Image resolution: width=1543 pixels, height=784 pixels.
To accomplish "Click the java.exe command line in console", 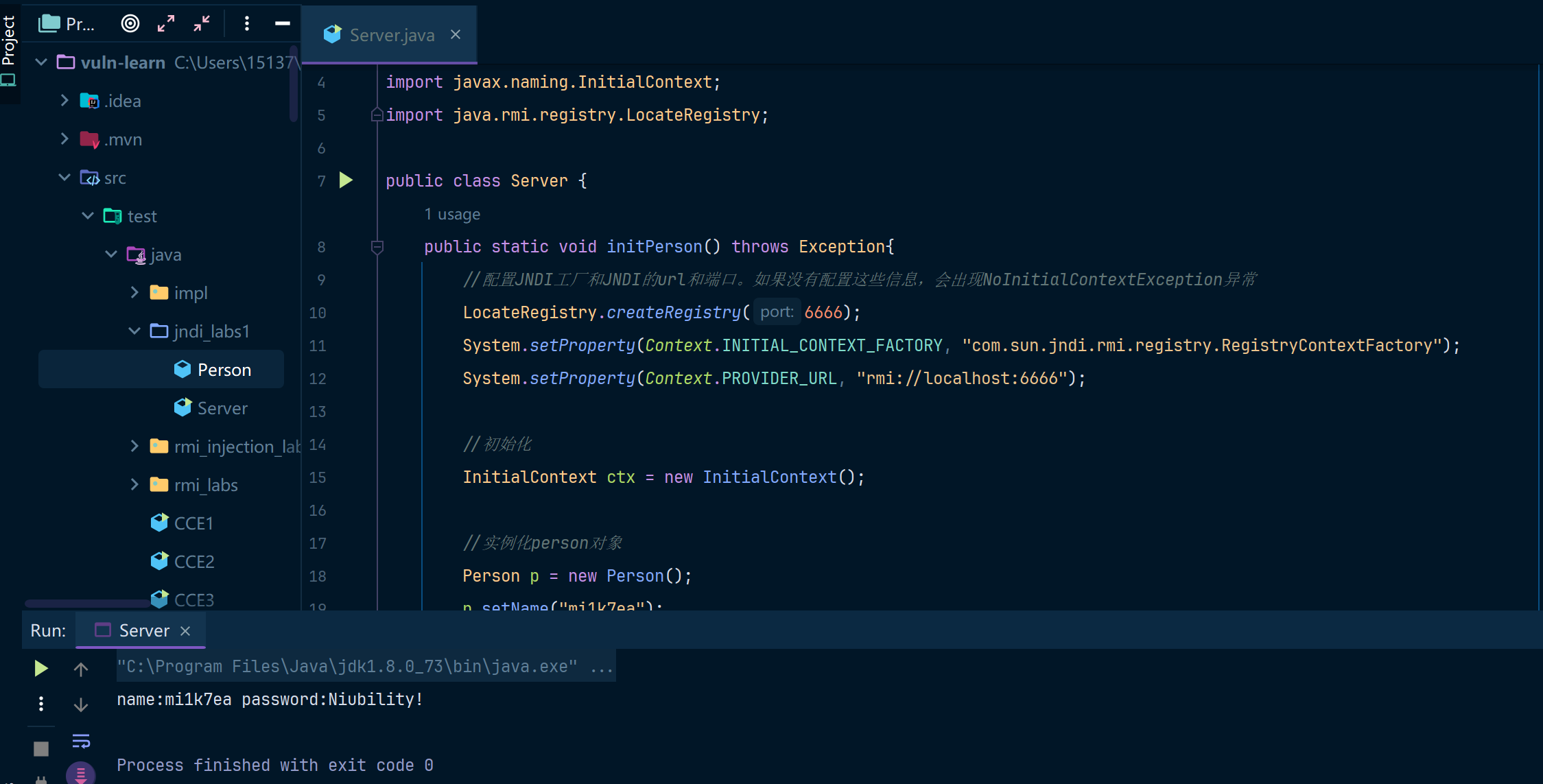I will (366, 666).
